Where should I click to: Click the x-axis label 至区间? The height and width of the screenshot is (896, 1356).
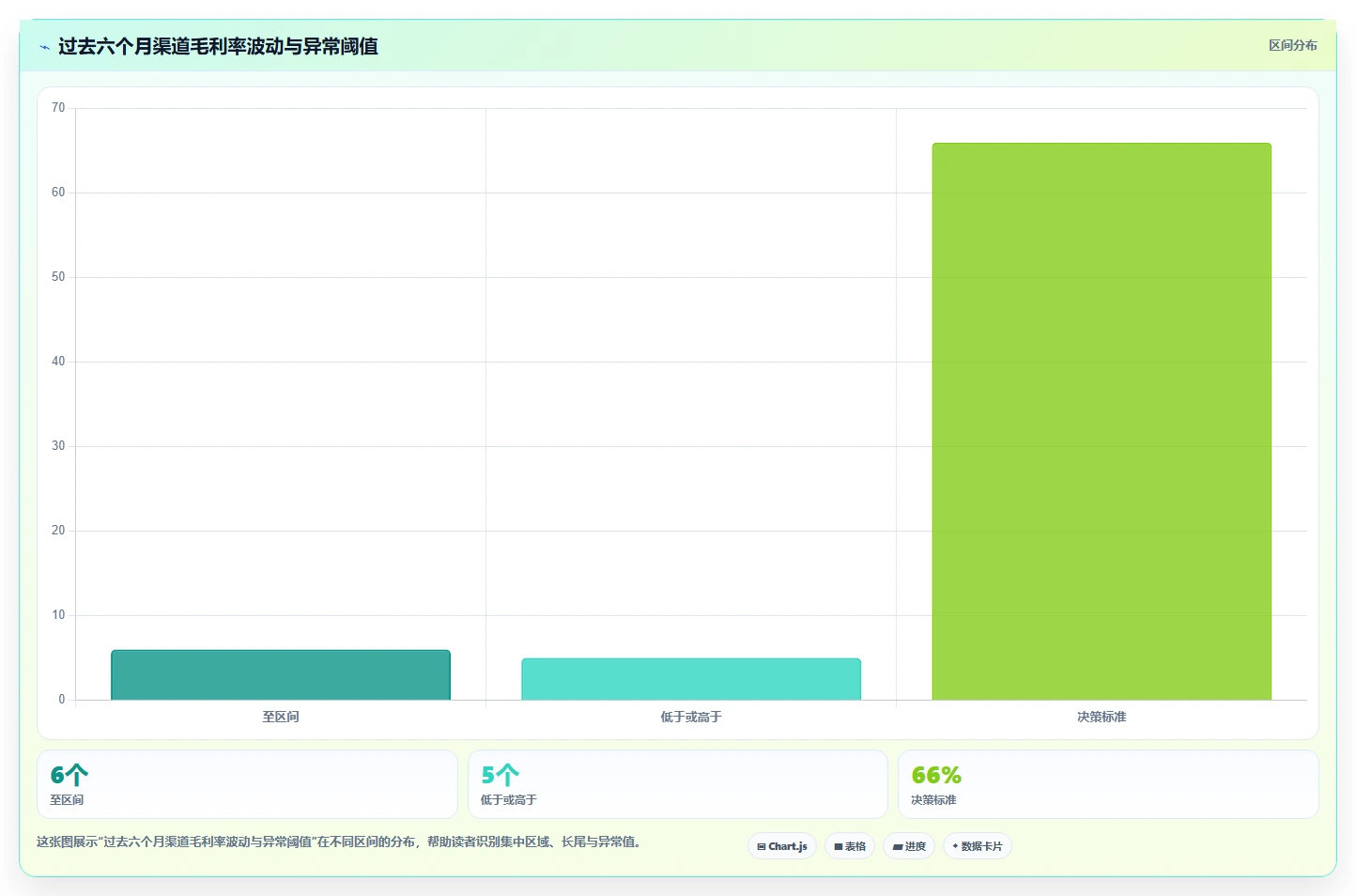coord(281,717)
